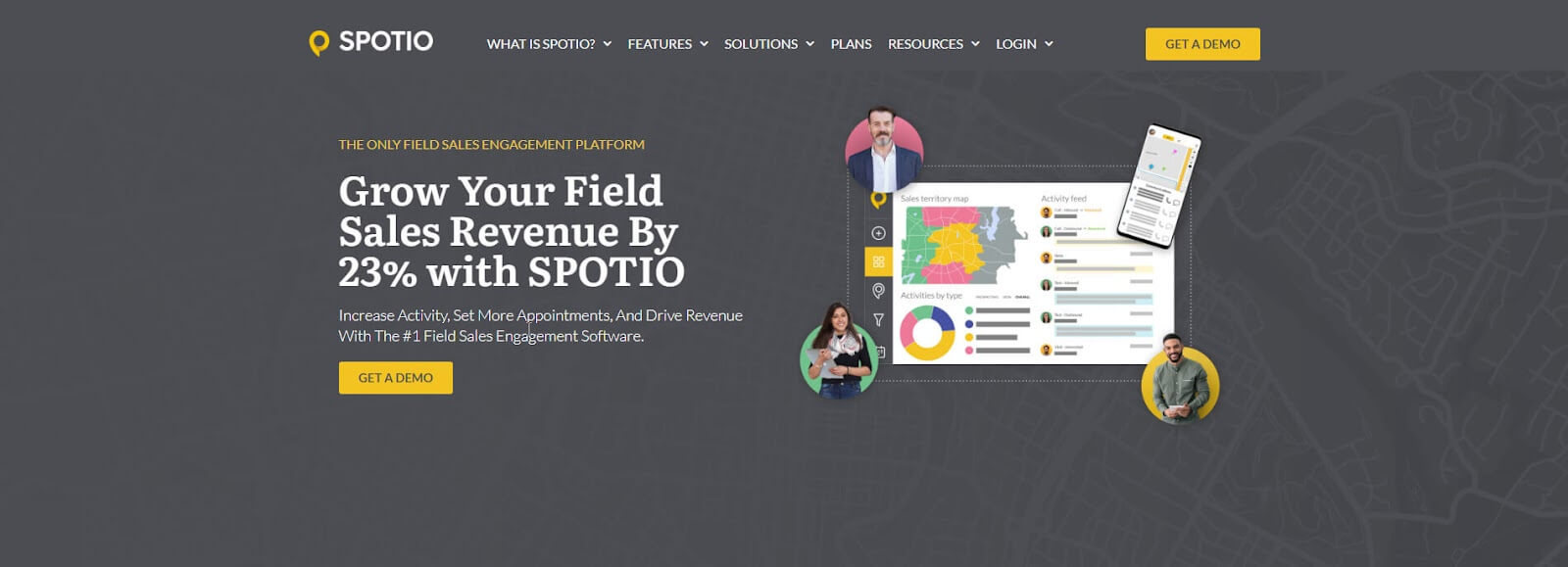1568x567 pixels.
Task: Expand the Features dropdown chevron
Action: tap(704, 44)
